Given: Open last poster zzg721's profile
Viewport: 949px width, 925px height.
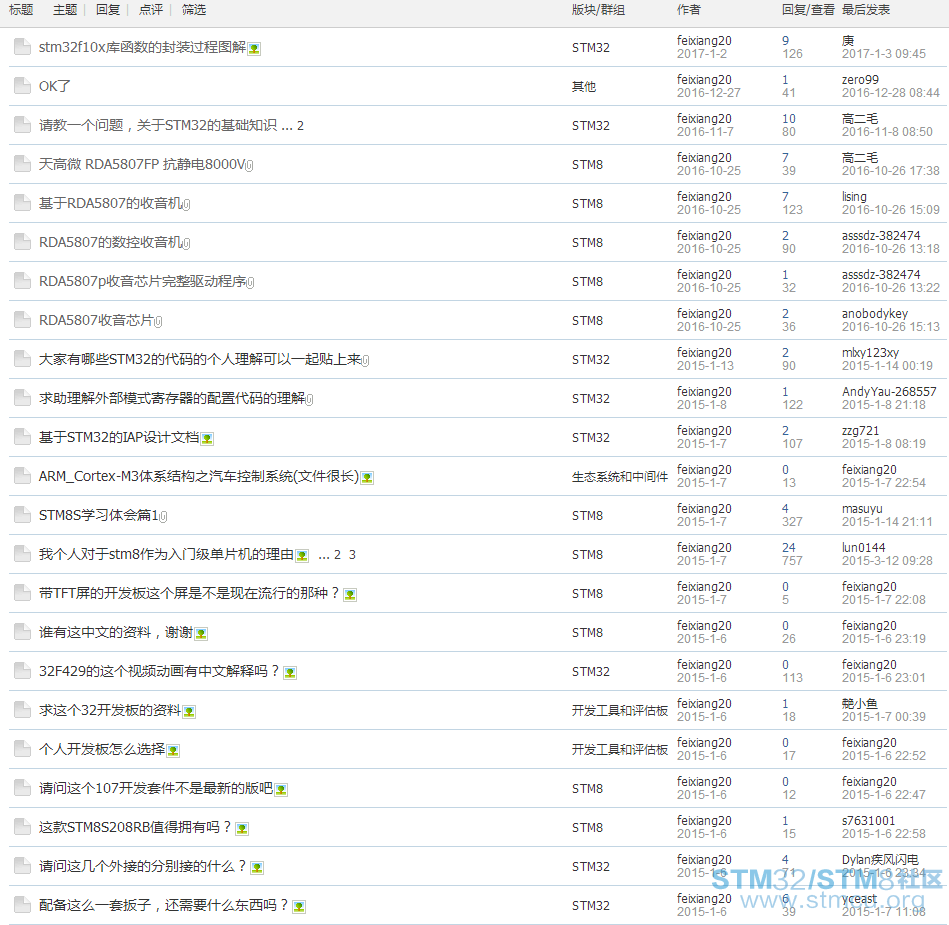Looking at the screenshot, I should coord(860,431).
